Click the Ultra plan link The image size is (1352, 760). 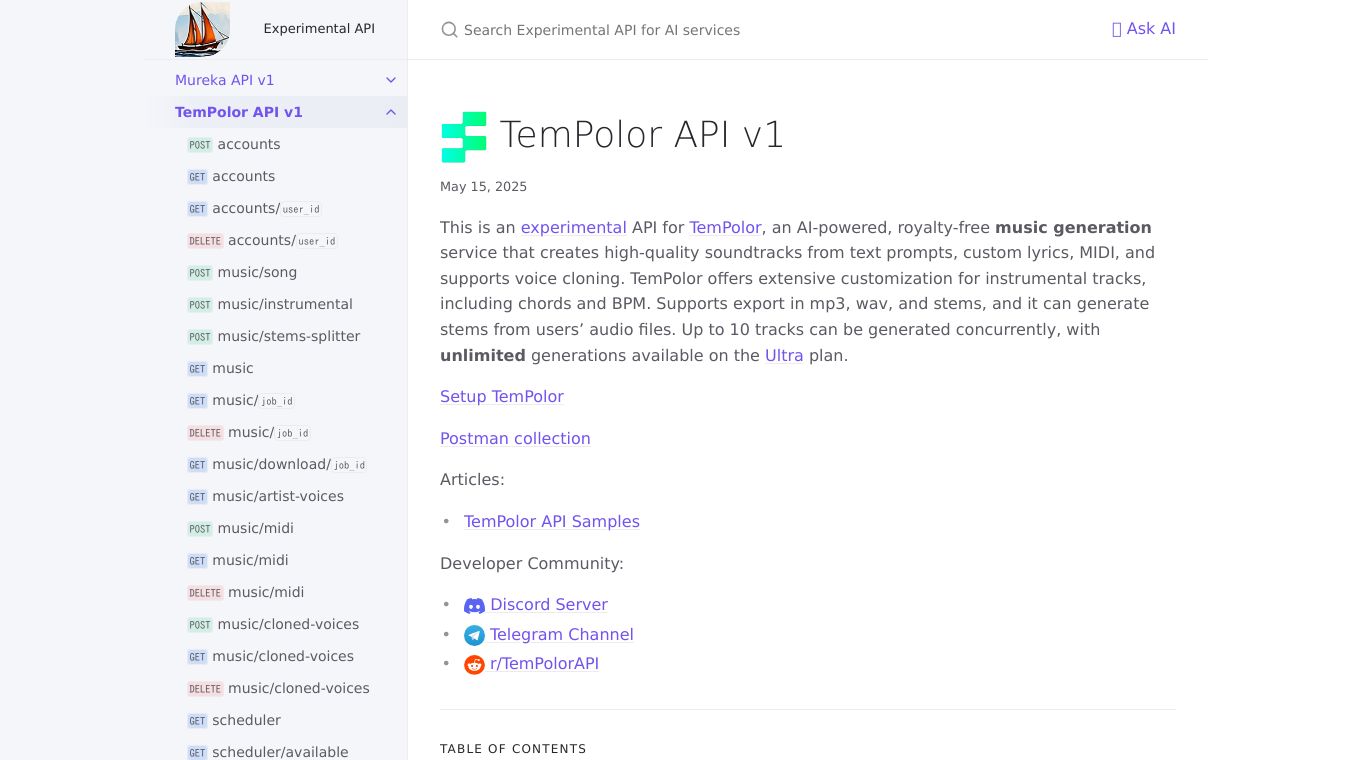[x=784, y=356]
